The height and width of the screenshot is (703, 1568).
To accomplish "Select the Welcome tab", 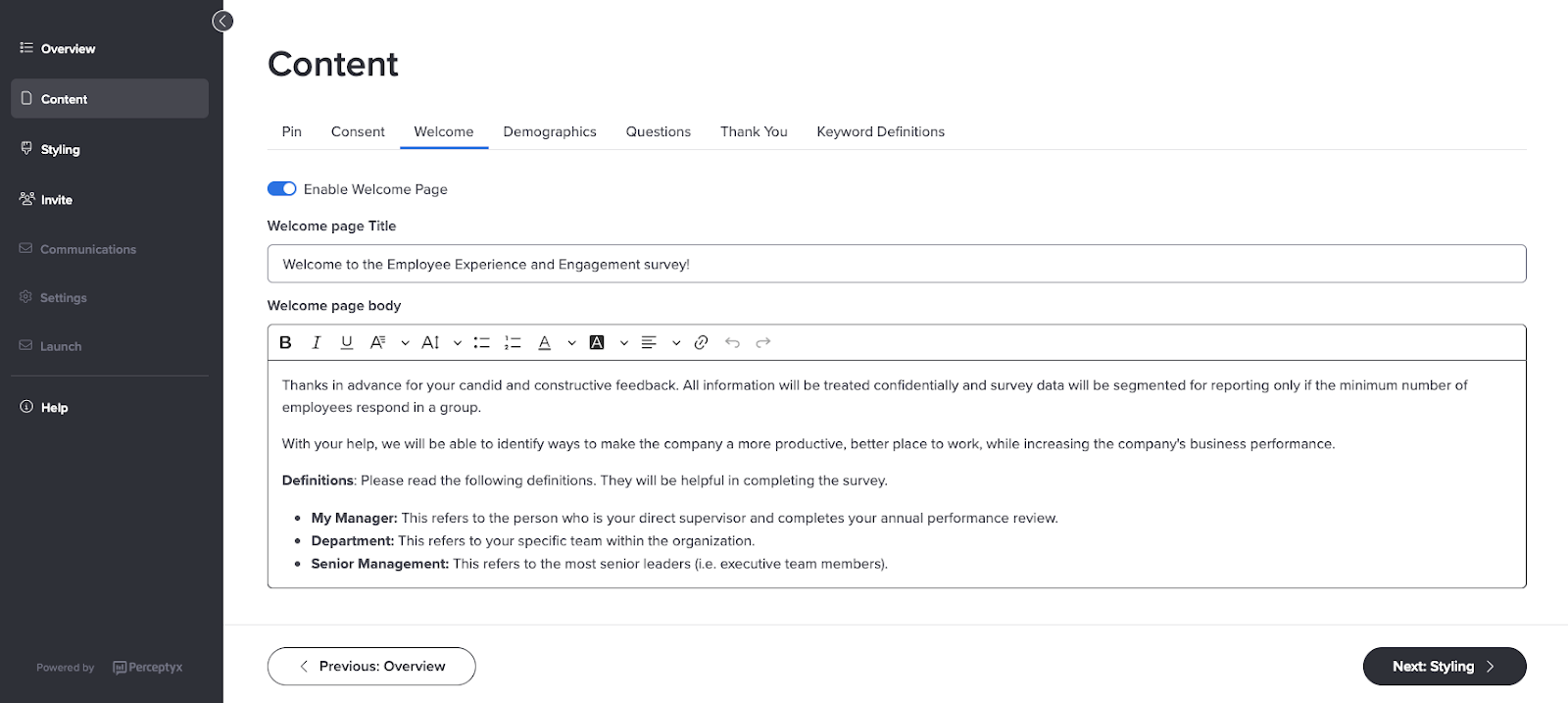I will click(444, 131).
